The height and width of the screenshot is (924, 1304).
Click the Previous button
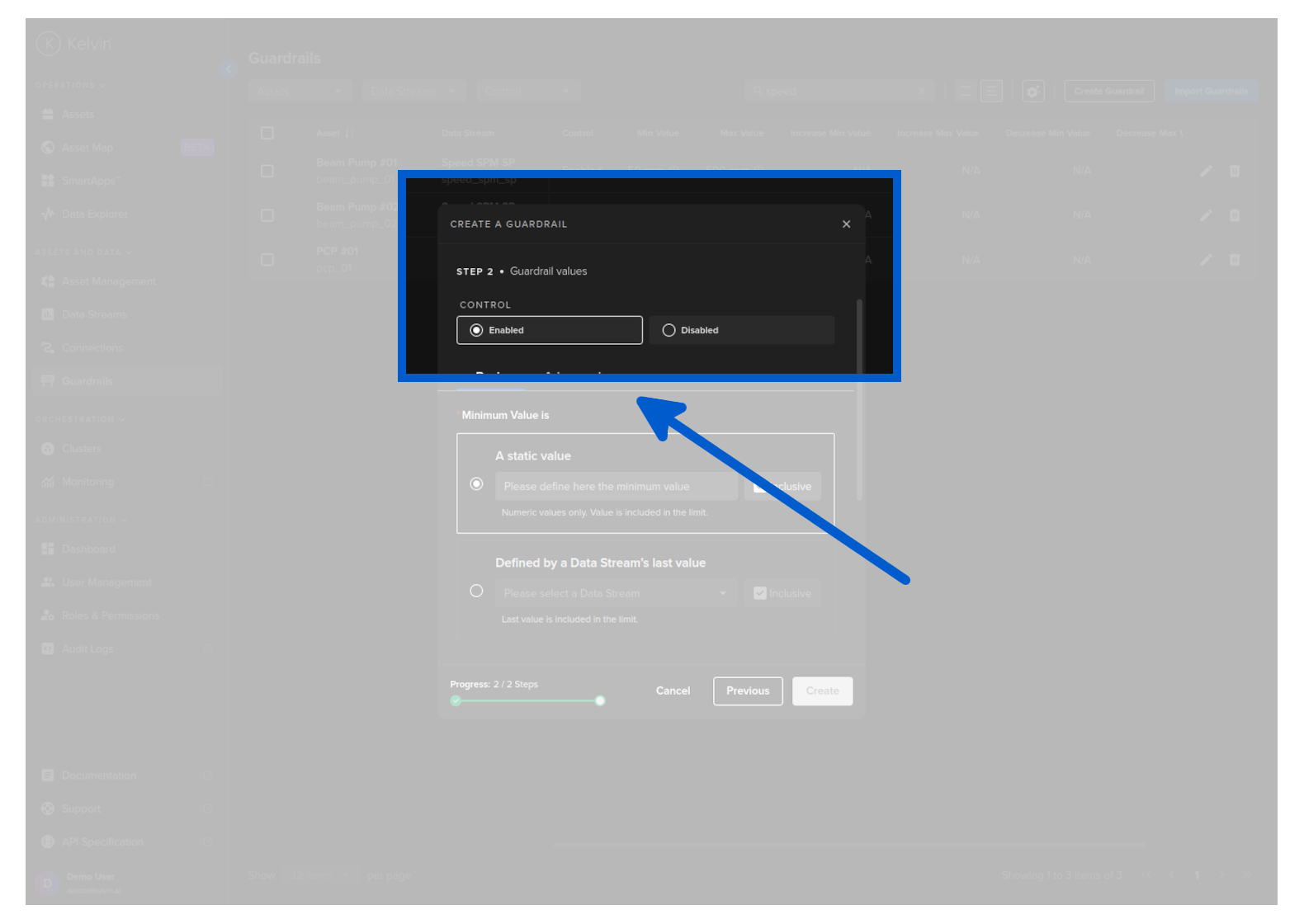[x=748, y=691]
